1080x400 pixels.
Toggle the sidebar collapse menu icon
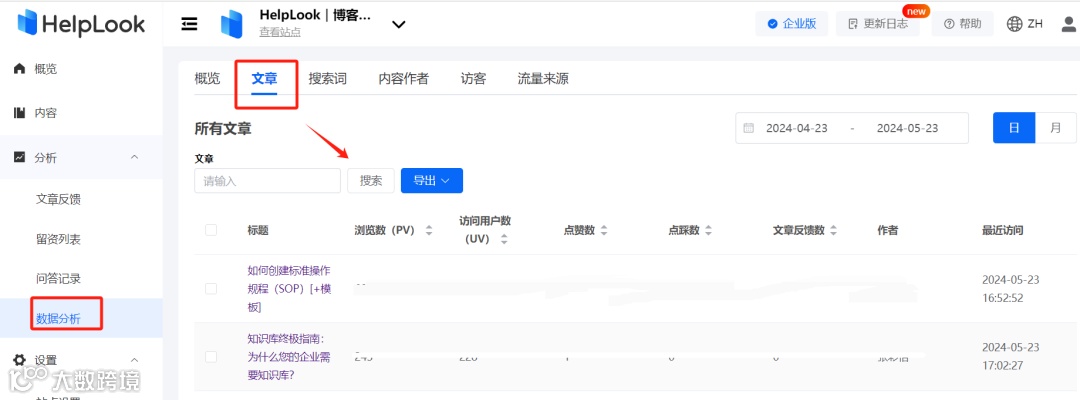click(x=189, y=24)
